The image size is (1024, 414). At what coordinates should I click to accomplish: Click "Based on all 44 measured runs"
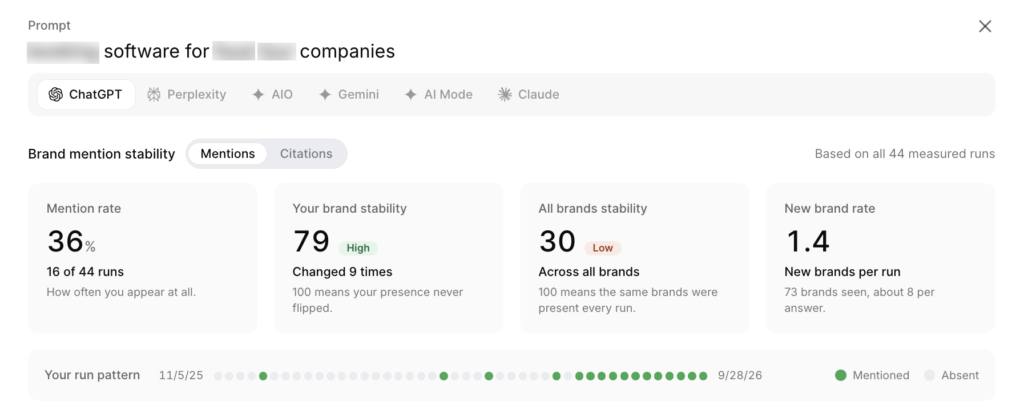click(x=904, y=154)
